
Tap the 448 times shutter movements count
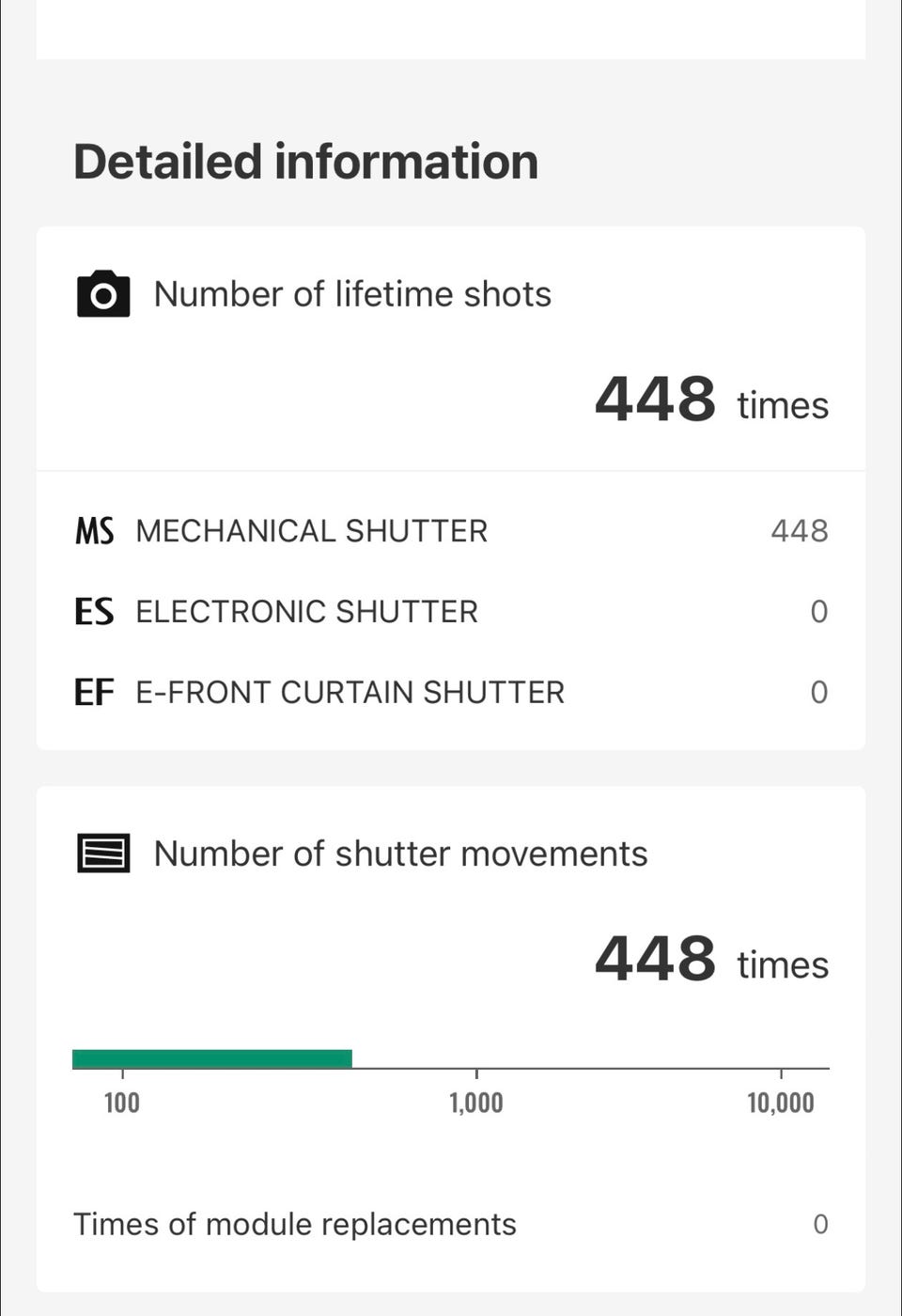pyautogui.click(x=711, y=960)
